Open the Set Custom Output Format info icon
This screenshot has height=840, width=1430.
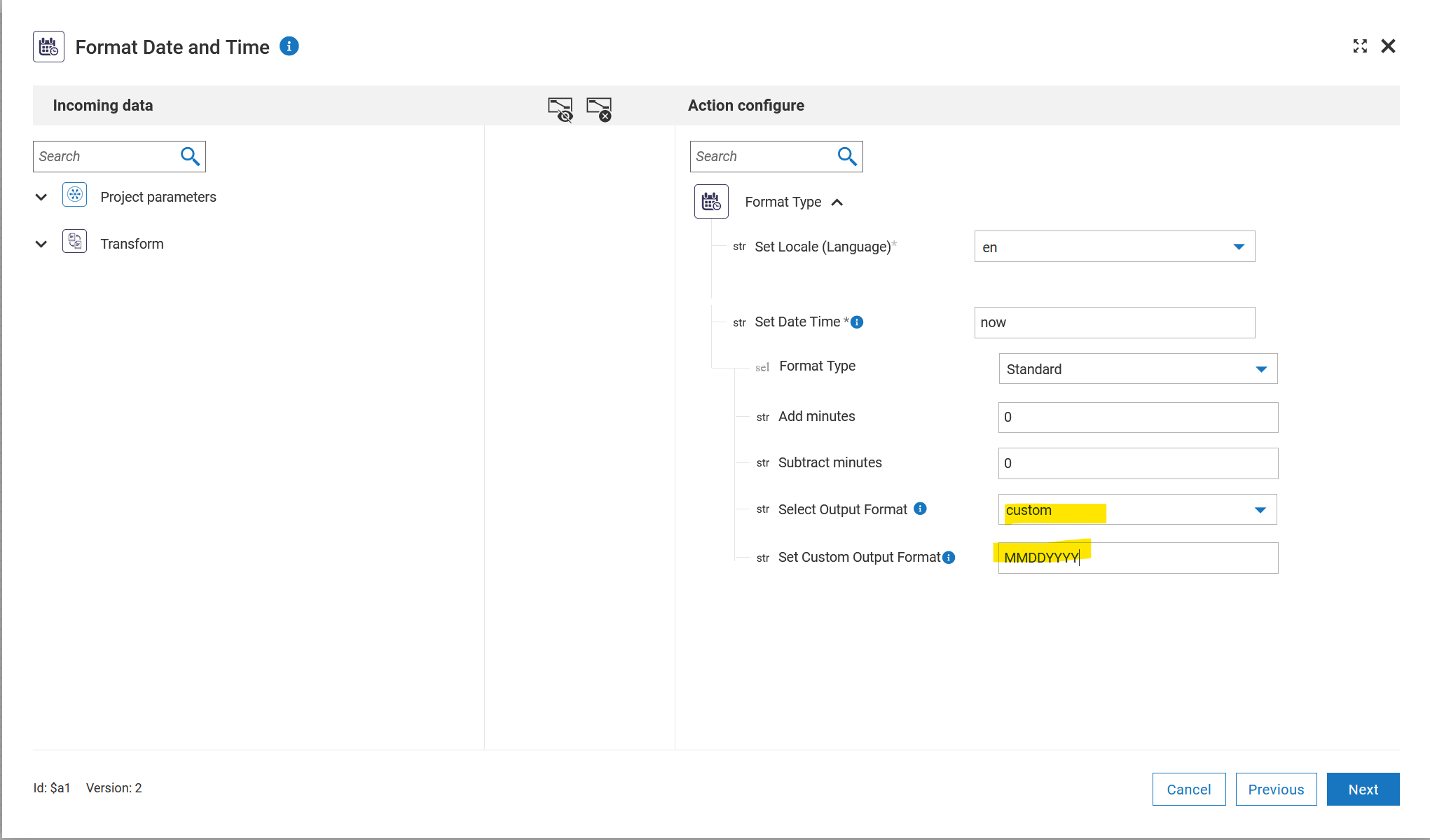(x=949, y=557)
